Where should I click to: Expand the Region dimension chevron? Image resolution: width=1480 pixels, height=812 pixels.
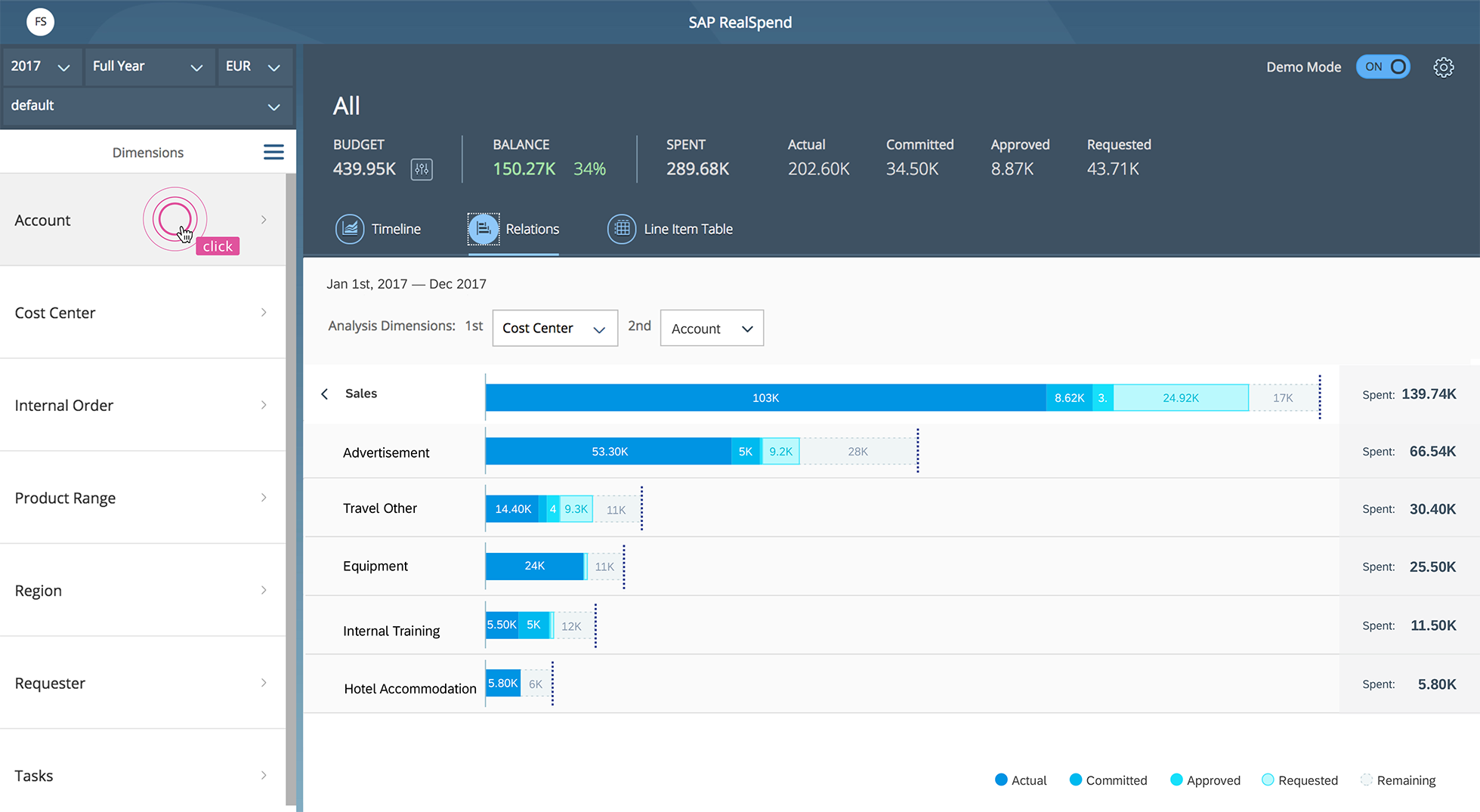264,590
